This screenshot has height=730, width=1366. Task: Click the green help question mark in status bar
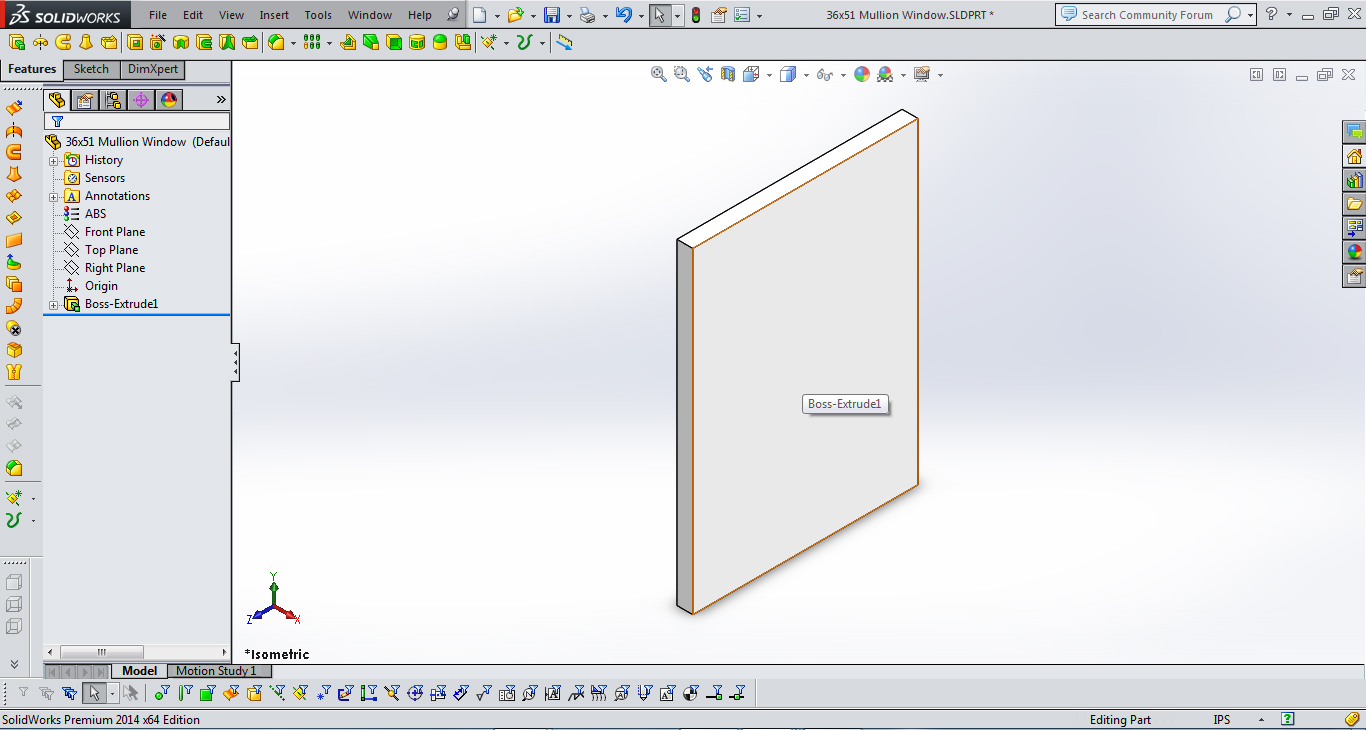(1288, 719)
